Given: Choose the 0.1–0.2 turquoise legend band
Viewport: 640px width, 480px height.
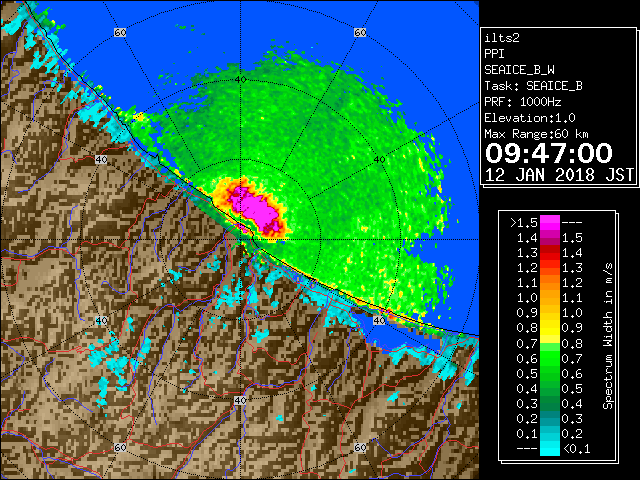Looking at the screenshot, I should [x=549, y=434].
